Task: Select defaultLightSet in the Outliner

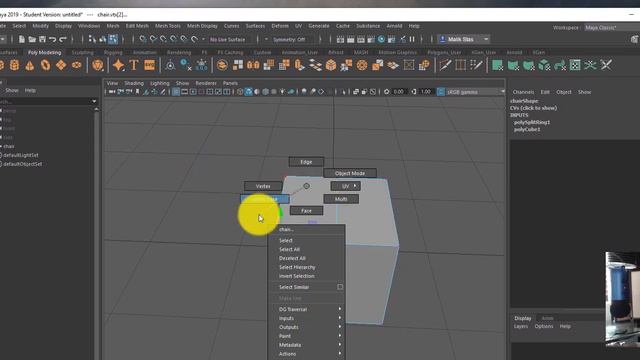Action: pyautogui.click(x=21, y=155)
